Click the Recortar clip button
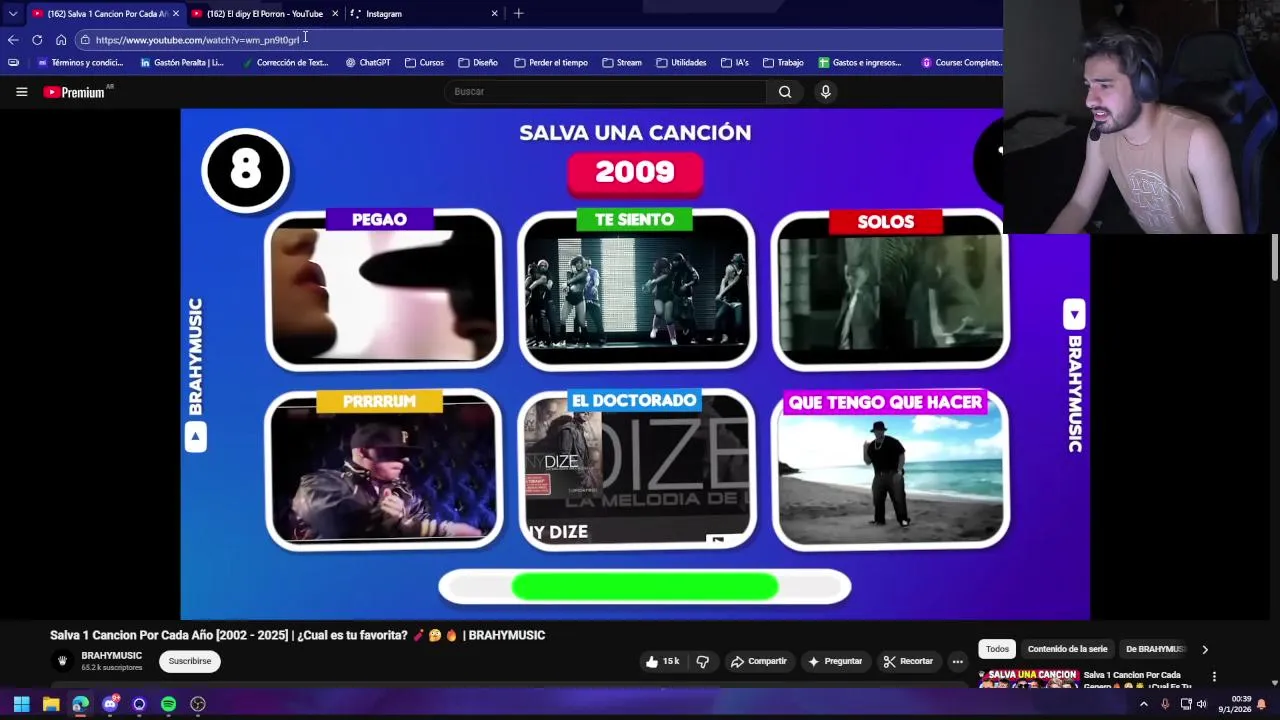Image resolution: width=1280 pixels, height=720 pixels. click(x=908, y=661)
